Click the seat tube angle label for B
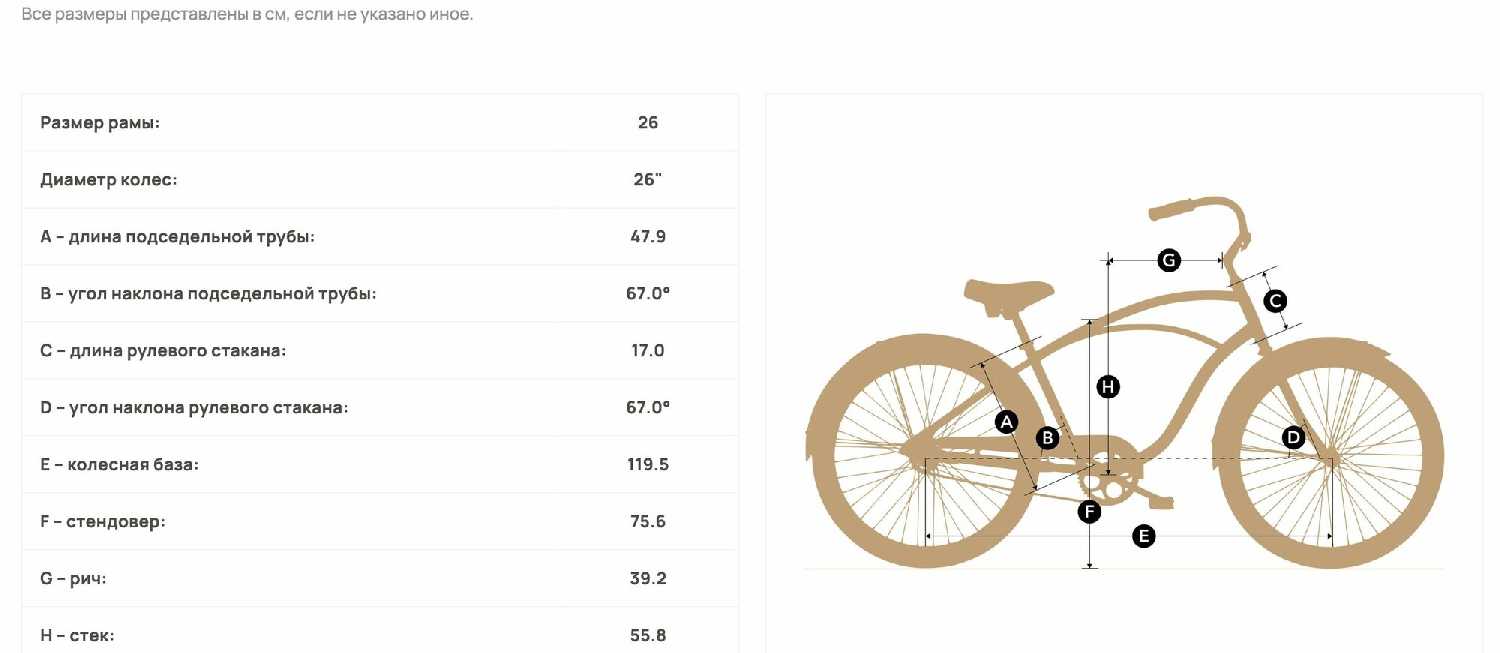The height and width of the screenshot is (653, 1500). (208, 294)
